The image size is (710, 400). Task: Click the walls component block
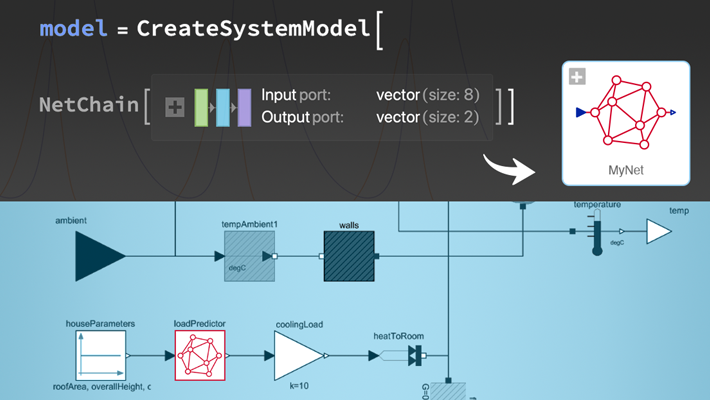click(x=349, y=256)
